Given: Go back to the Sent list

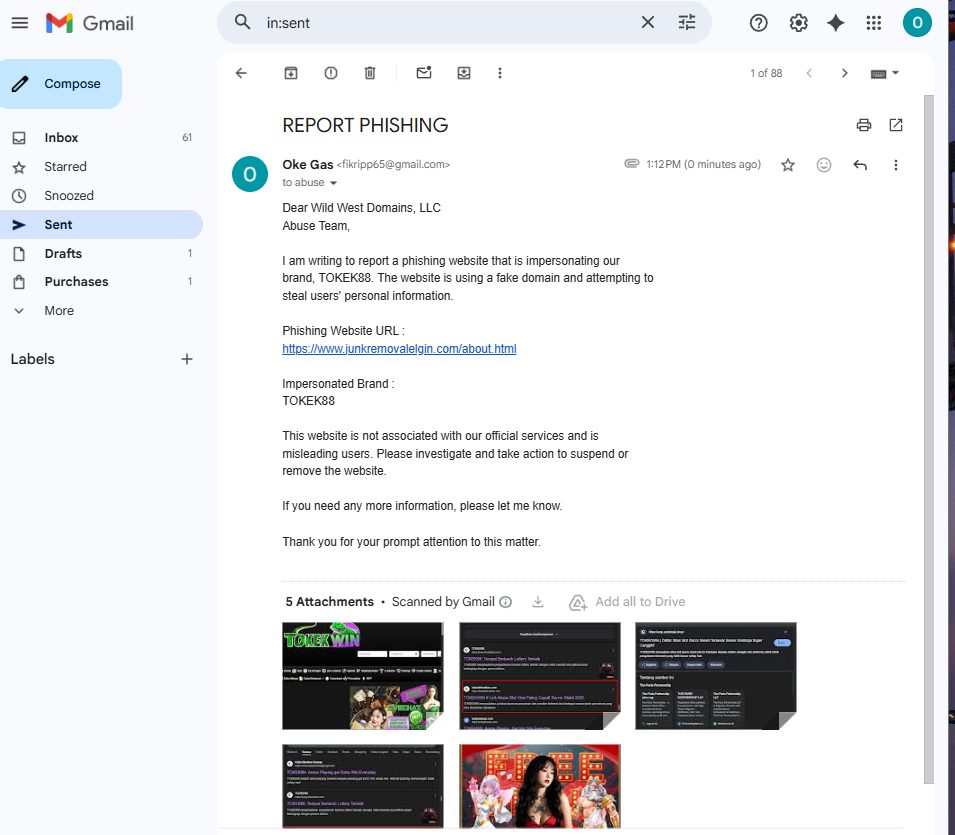Looking at the screenshot, I should [241, 73].
